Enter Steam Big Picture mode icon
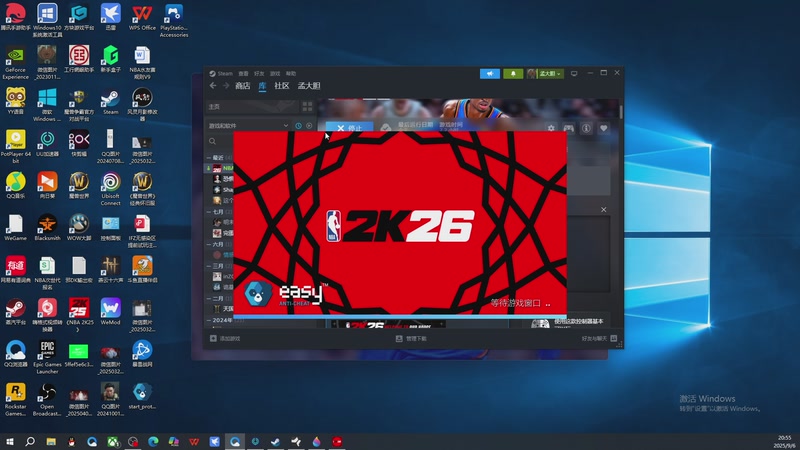The image size is (800, 450). [x=574, y=74]
